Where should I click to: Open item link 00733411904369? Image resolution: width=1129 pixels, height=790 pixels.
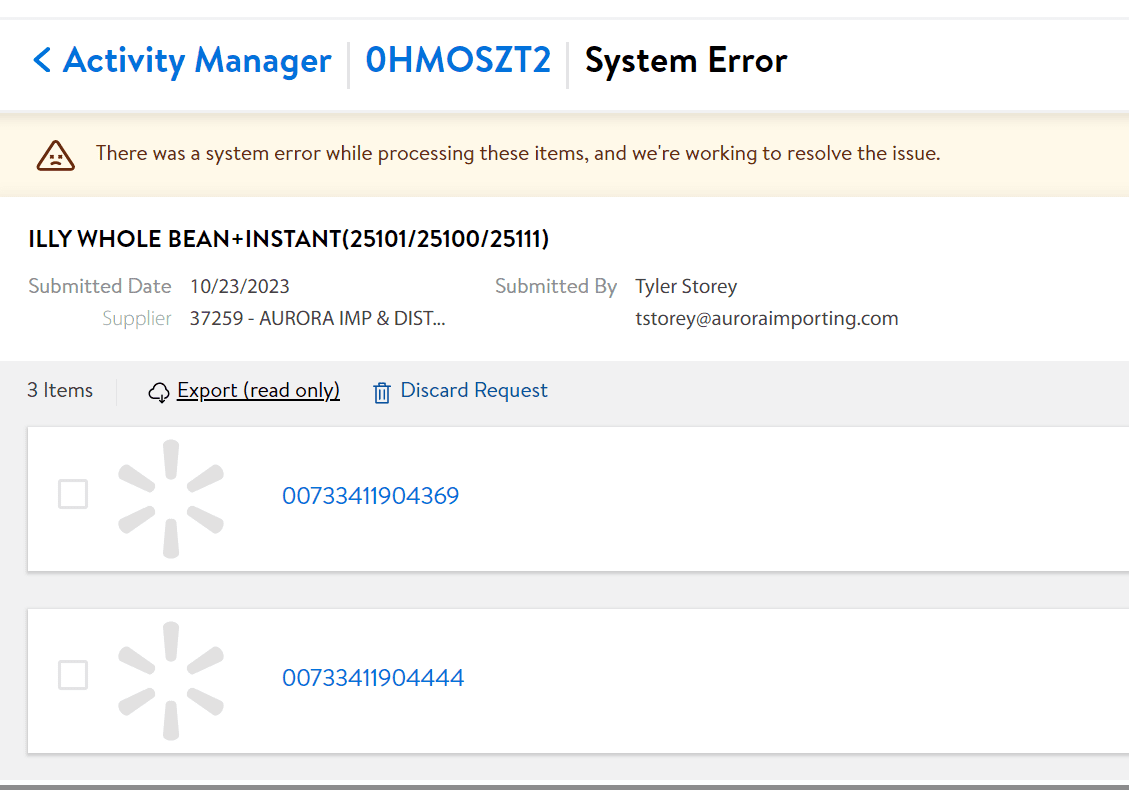click(x=370, y=495)
